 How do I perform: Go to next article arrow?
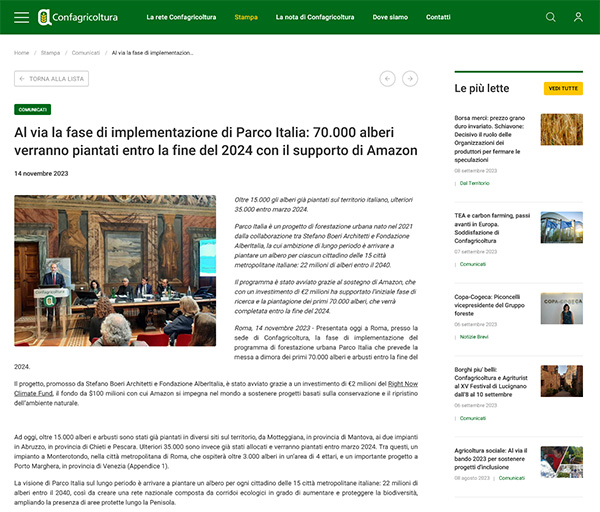point(410,79)
